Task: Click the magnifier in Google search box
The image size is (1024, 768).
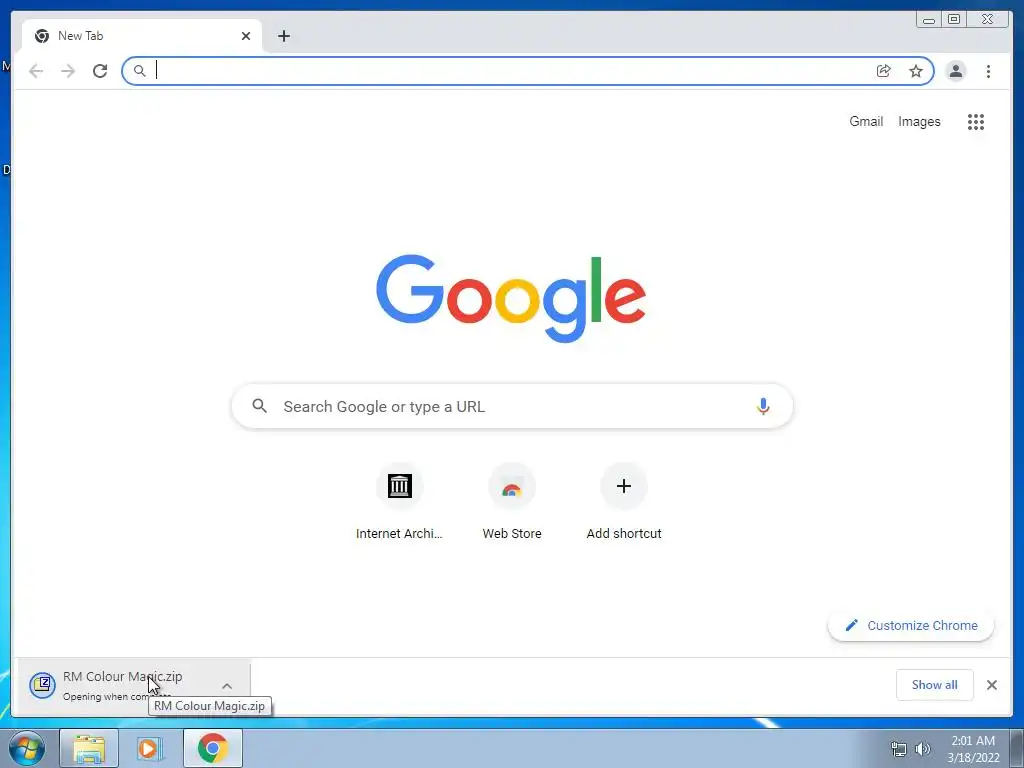Action: click(259, 406)
